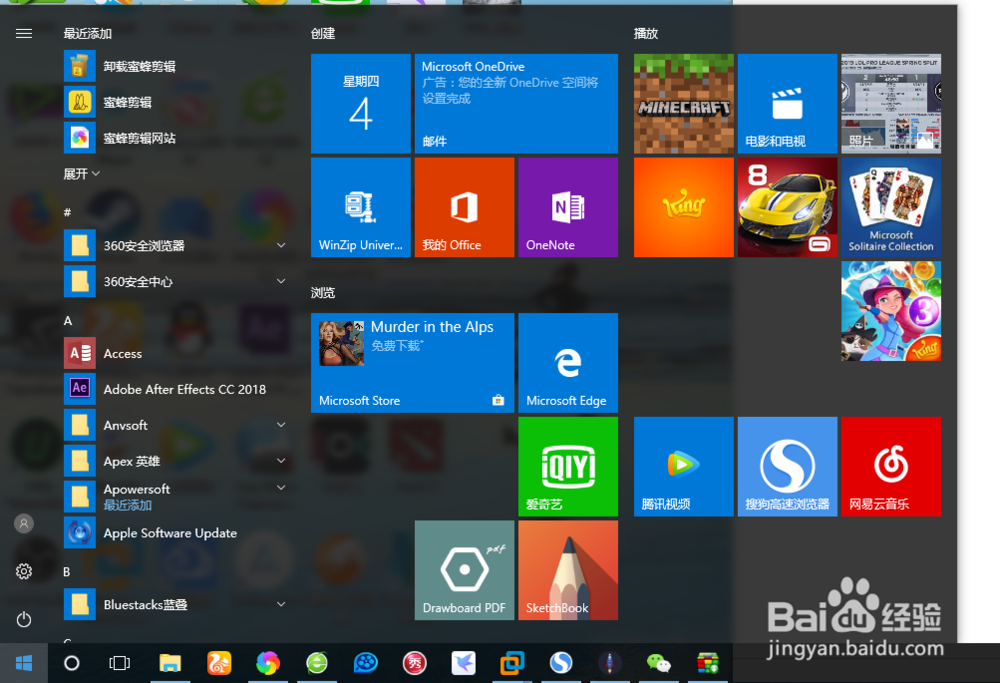Open the Microsoft Store Murder in the Alps tile

[413, 363]
